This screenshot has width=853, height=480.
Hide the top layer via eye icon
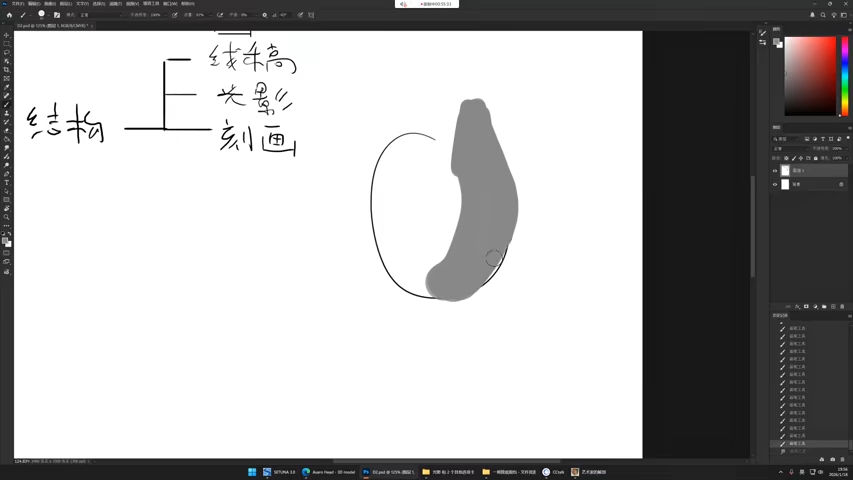click(x=775, y=171)
